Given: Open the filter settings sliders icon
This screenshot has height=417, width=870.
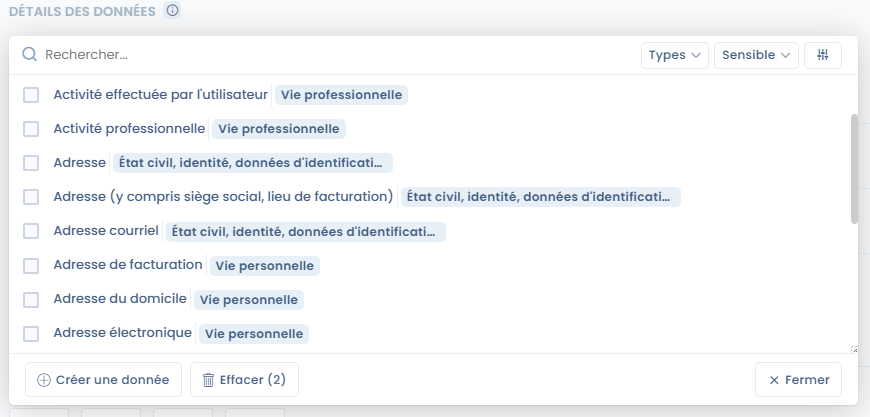Looking at the screenshot, I should [823, 55].
